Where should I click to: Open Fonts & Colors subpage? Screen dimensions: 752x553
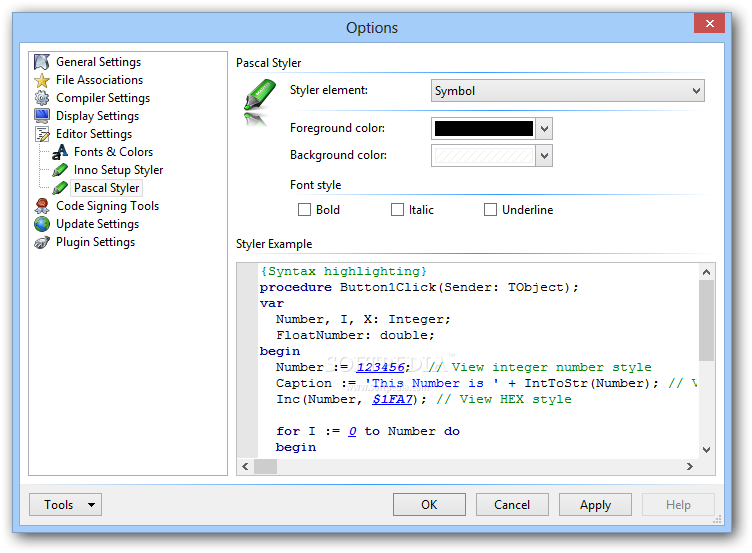pyautogui.click(x=113, y=152)
